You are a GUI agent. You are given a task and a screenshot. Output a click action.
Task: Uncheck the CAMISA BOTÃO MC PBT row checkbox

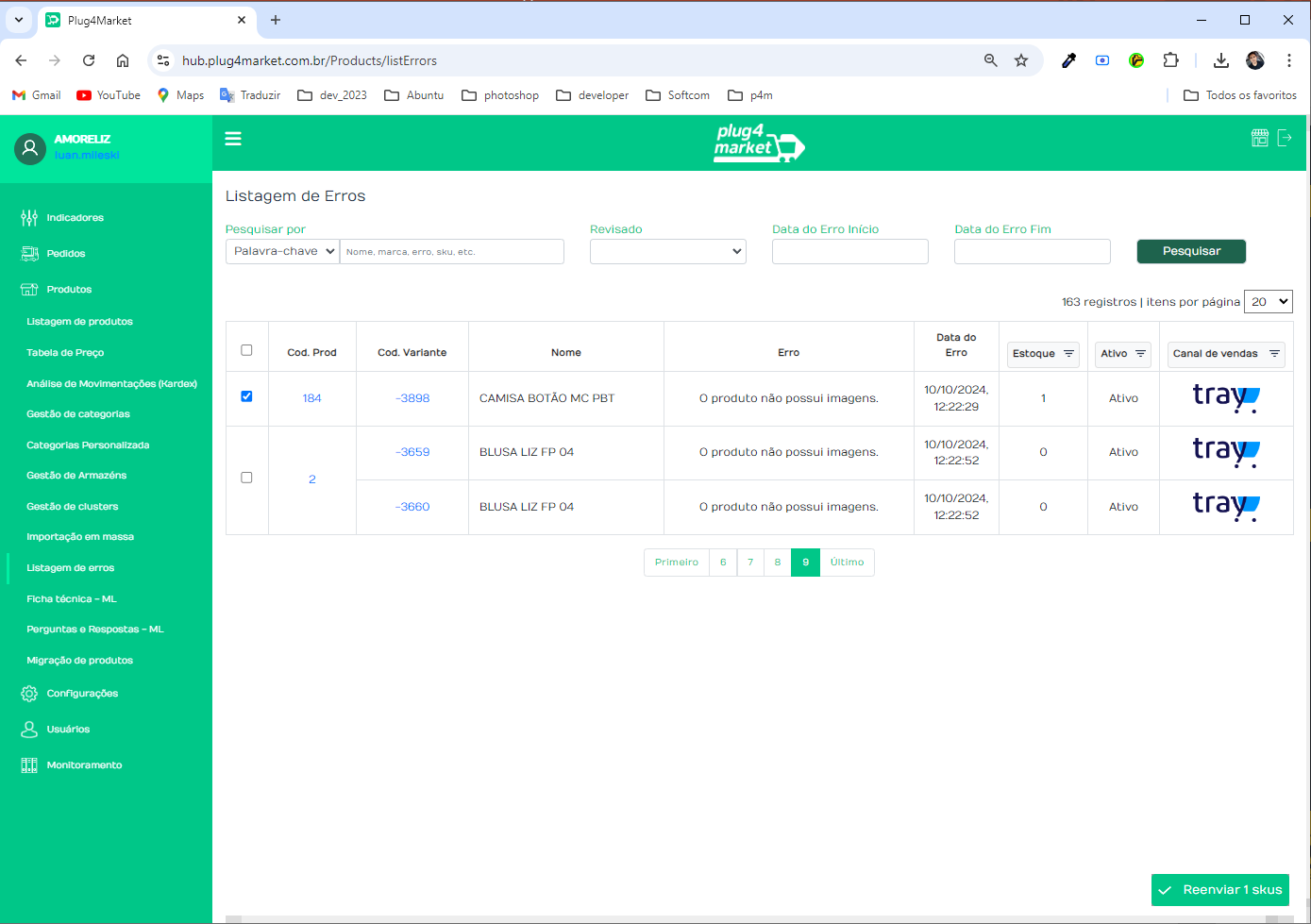246,396
